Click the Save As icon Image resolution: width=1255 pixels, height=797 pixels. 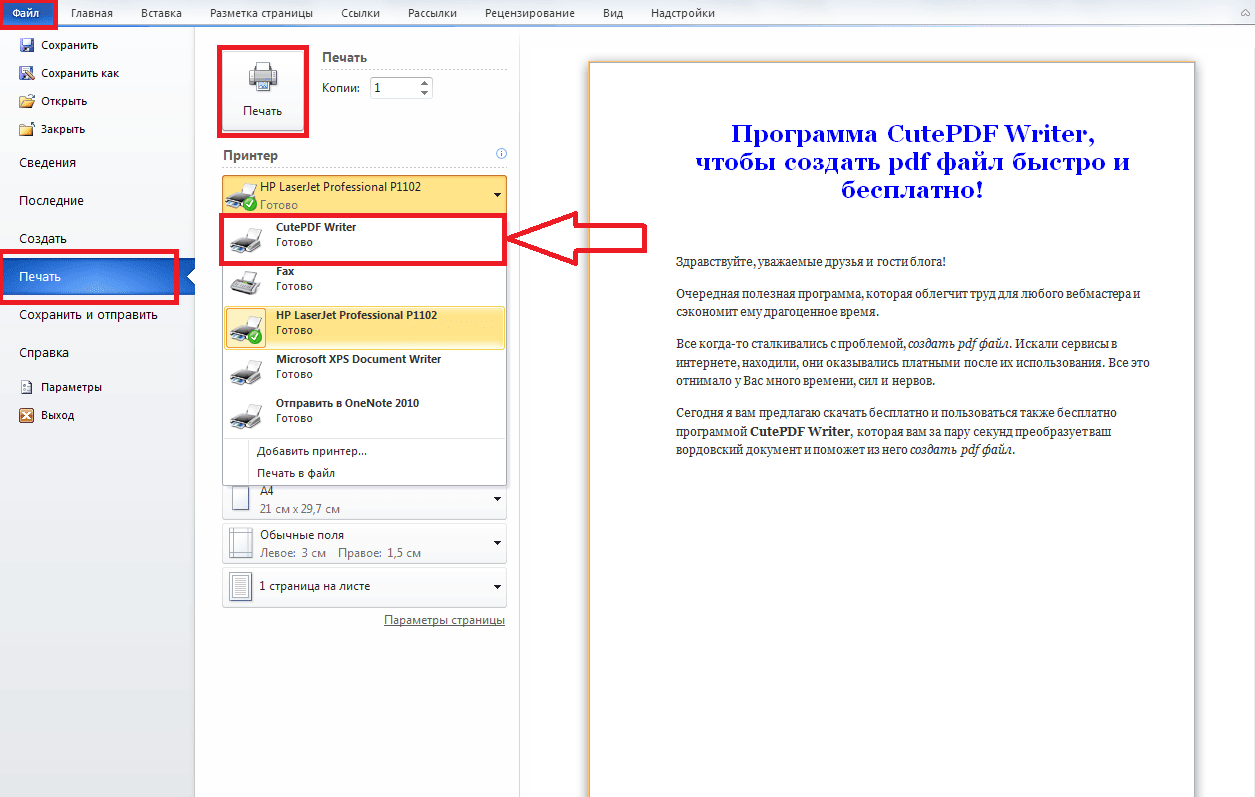click(27, 73)
